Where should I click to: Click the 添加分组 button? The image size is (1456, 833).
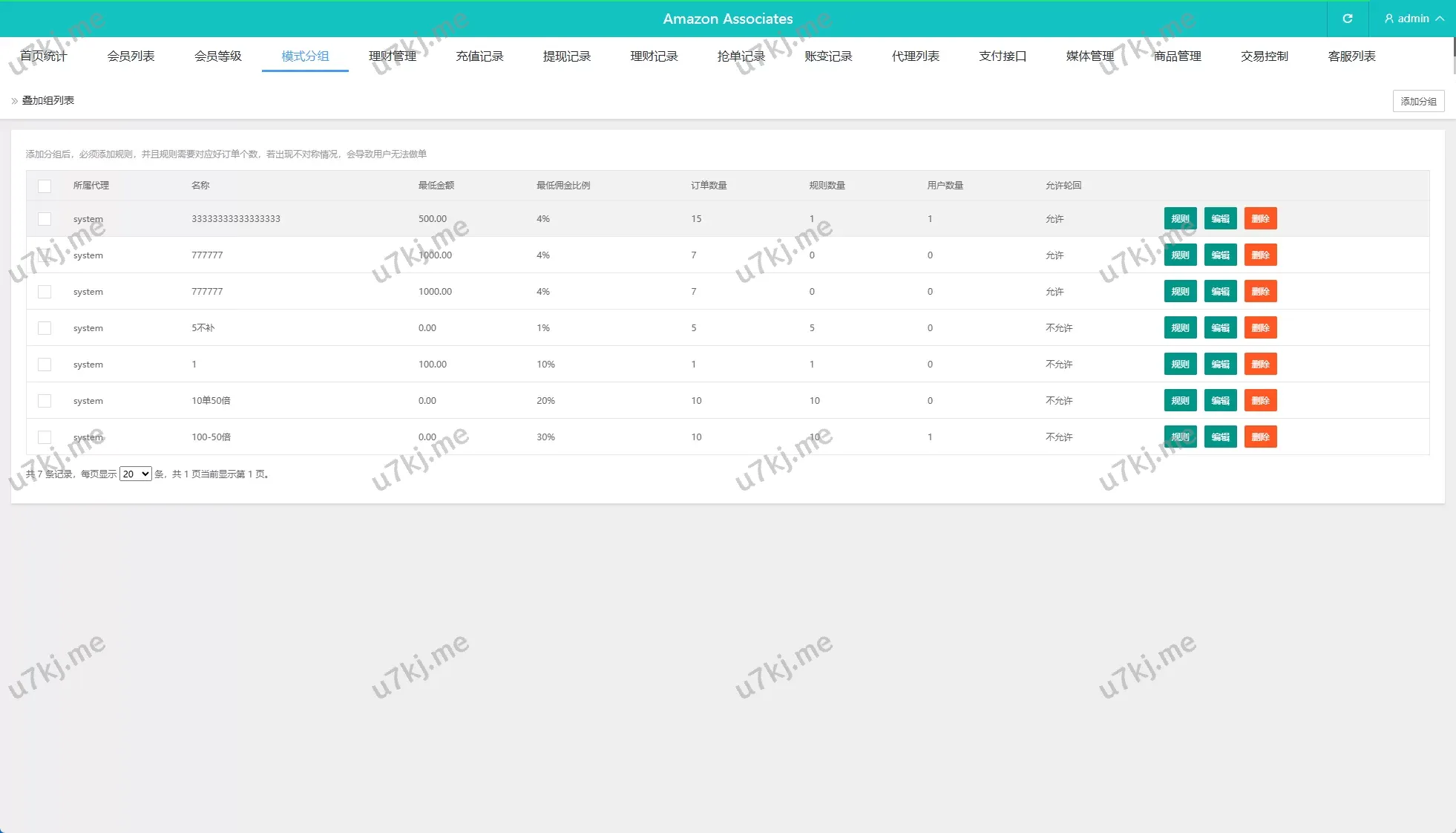(1418, 101)
